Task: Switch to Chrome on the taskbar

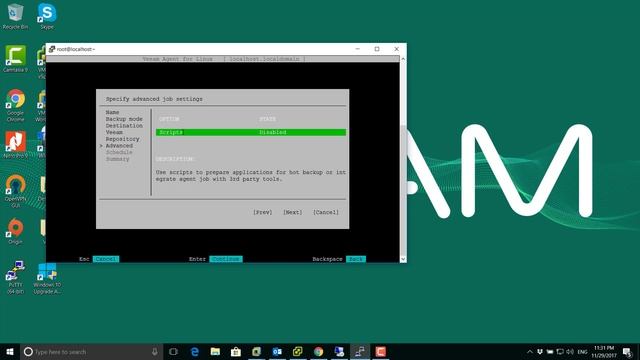Action: point(318,351)
